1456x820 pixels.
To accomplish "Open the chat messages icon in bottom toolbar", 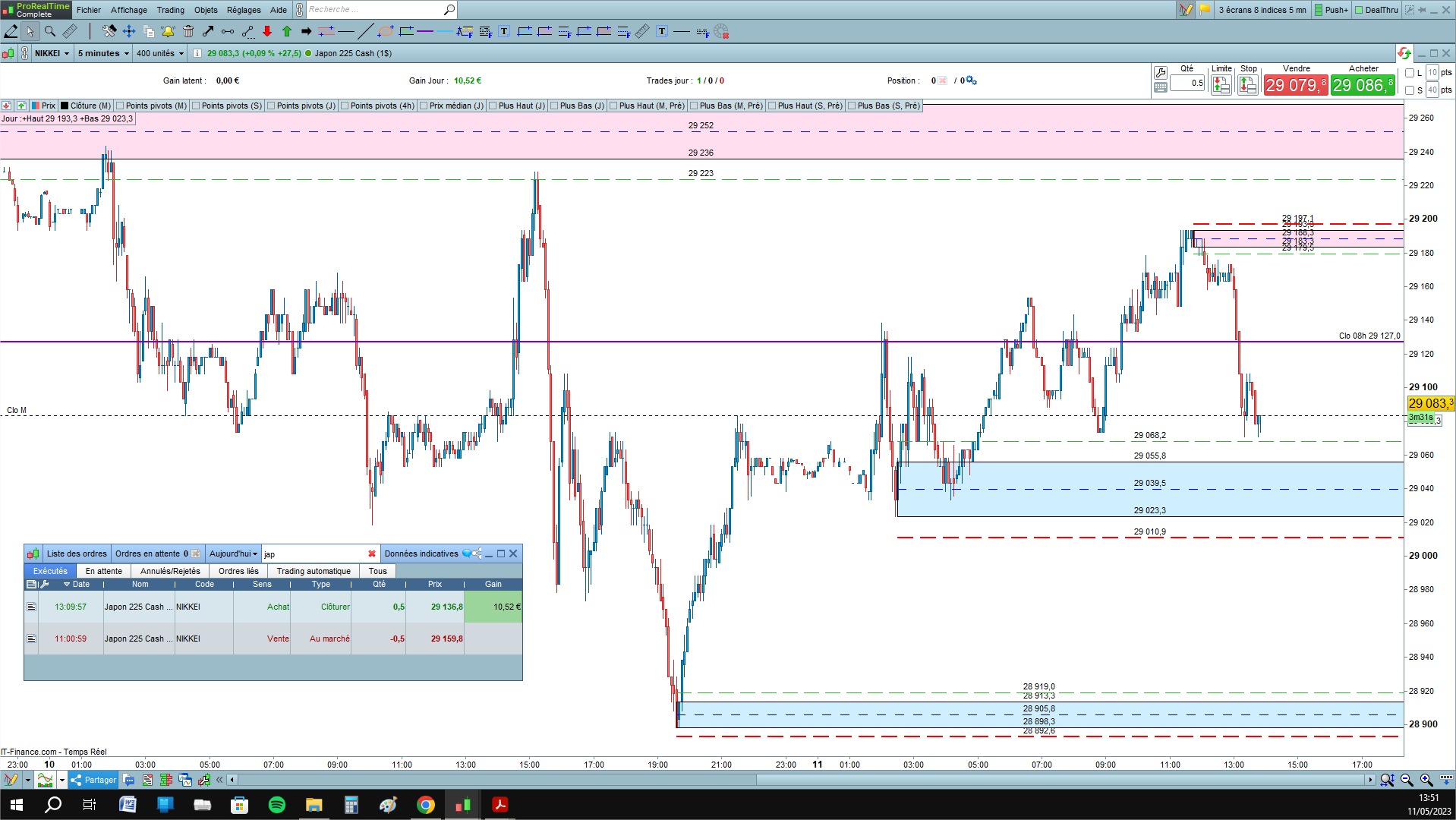I will [x=128, y=780].
